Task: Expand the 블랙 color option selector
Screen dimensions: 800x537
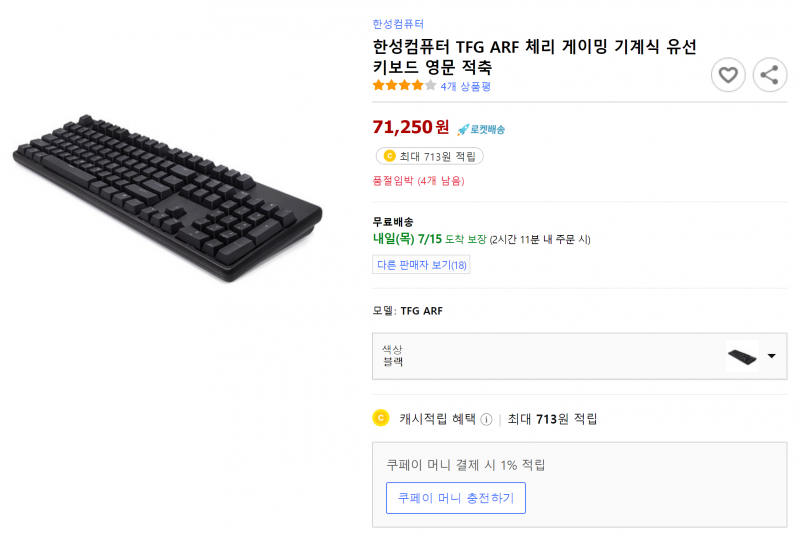Action: 580,356
